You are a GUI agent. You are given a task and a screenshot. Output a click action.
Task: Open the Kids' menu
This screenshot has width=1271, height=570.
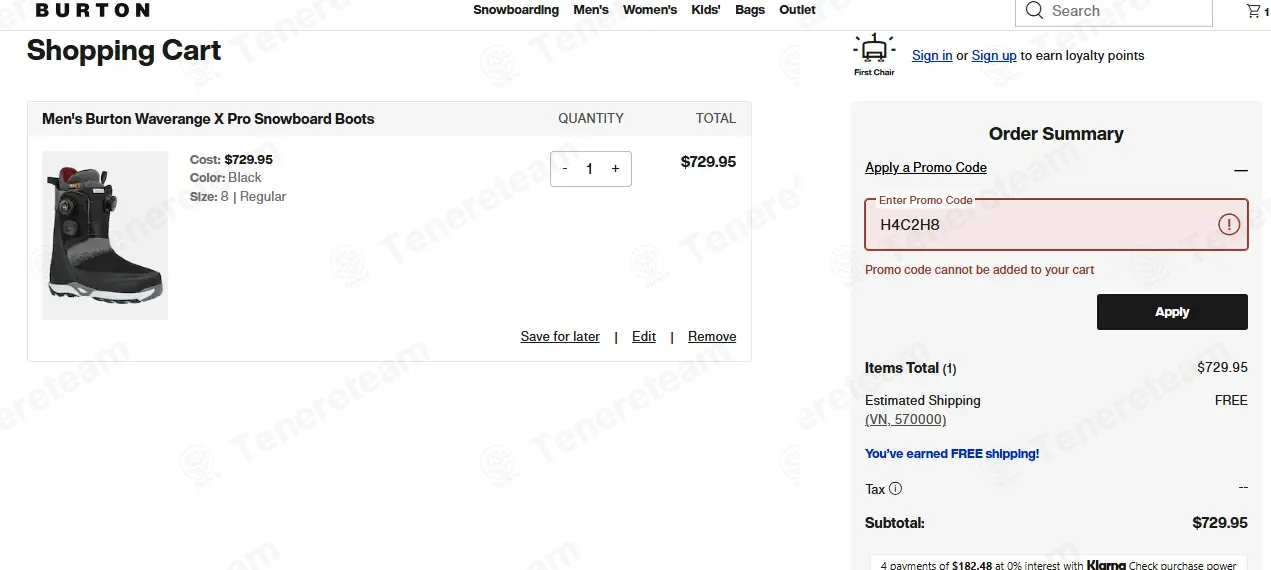click(706, 10)
